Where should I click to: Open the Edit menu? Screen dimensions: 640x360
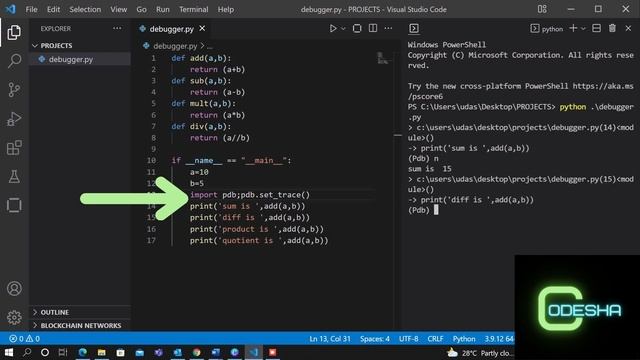tap(53, 9)
